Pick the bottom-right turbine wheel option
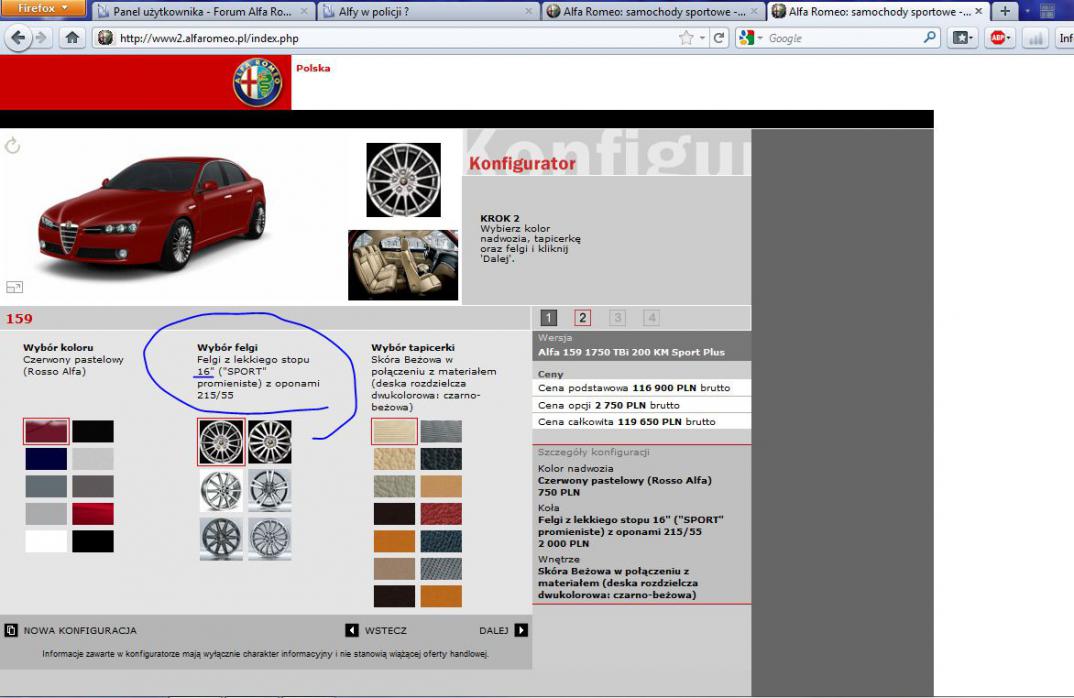The height and width of the screenshot is (698, 1074). click(x=269, y=539)
